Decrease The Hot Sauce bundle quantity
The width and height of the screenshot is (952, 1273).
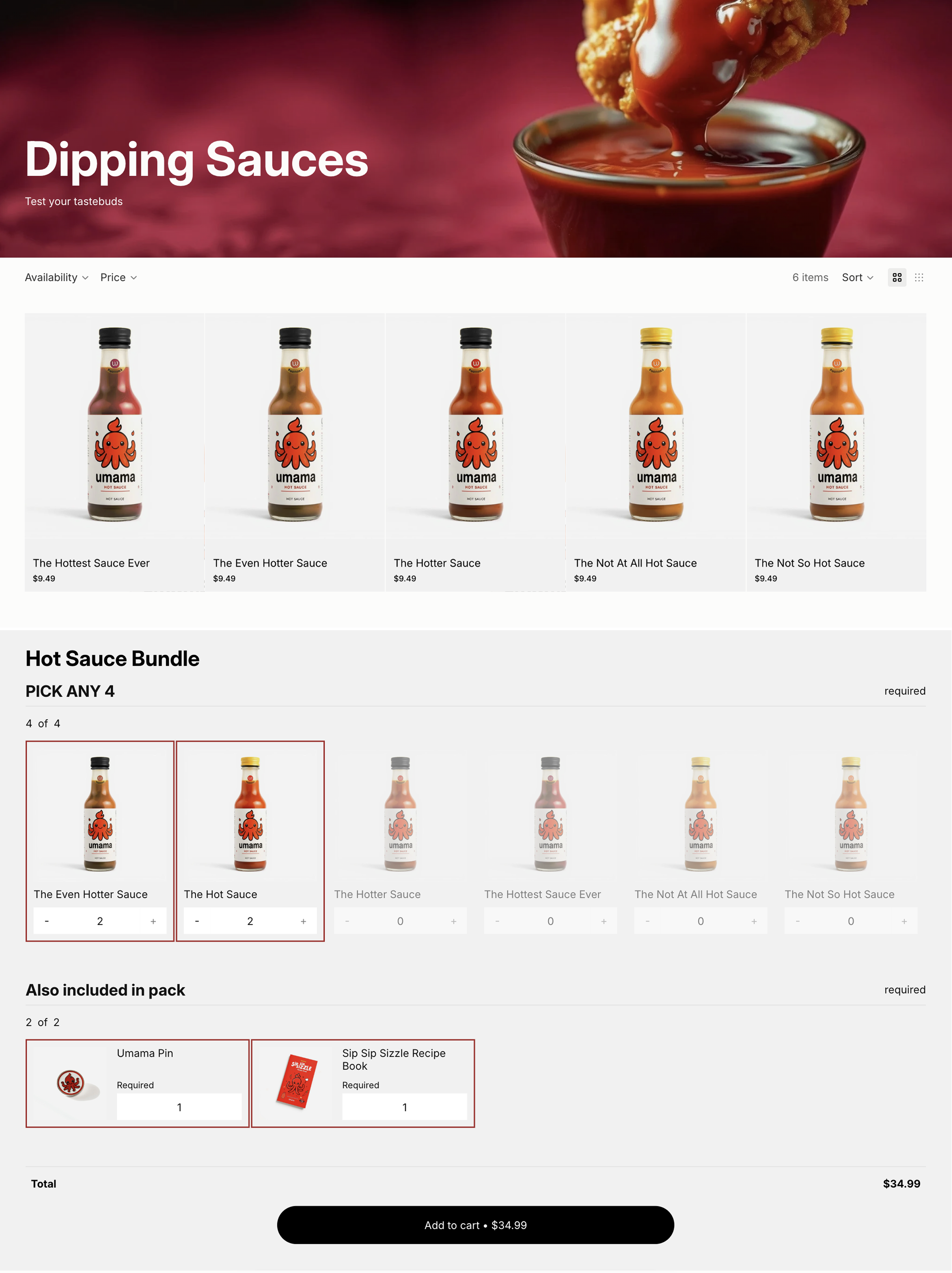click(x=197, y=921)
